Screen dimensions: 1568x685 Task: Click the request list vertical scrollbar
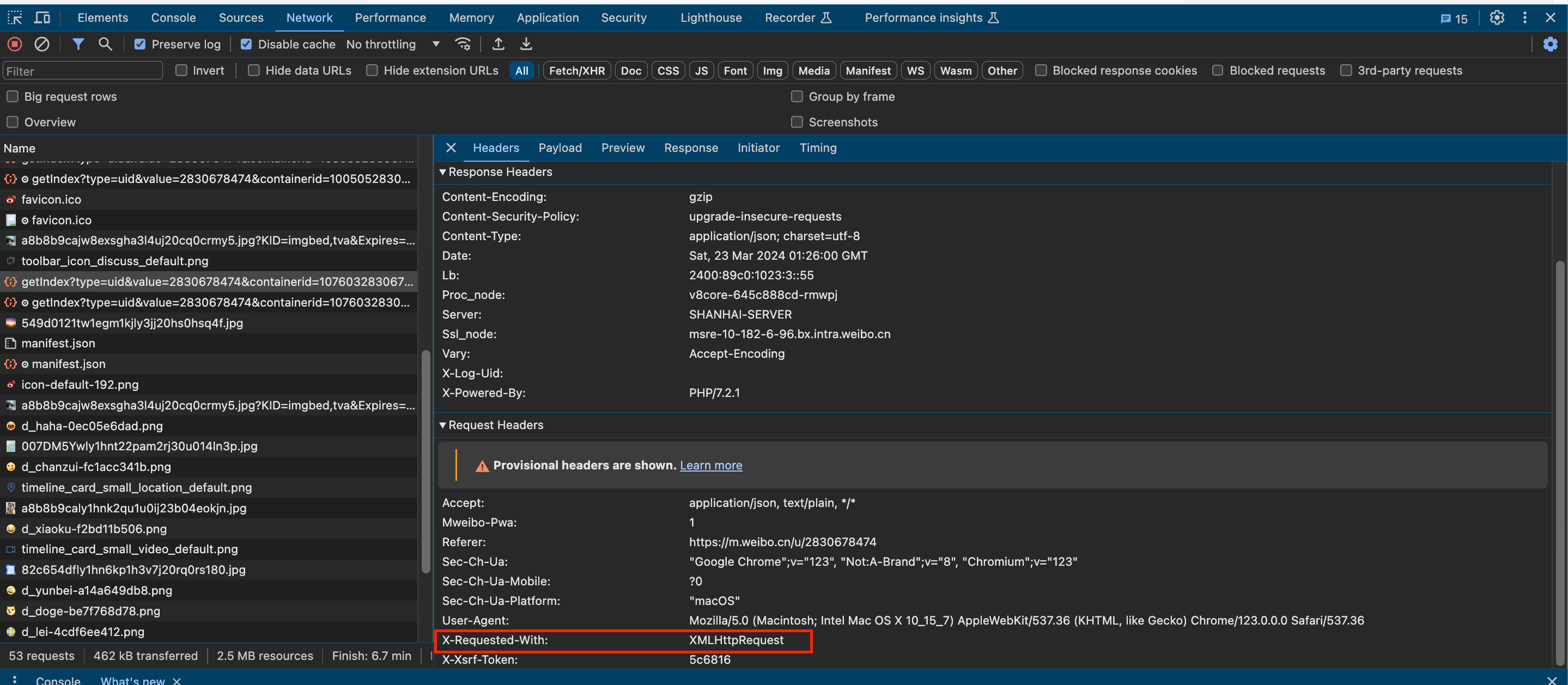tap(426, 461)
